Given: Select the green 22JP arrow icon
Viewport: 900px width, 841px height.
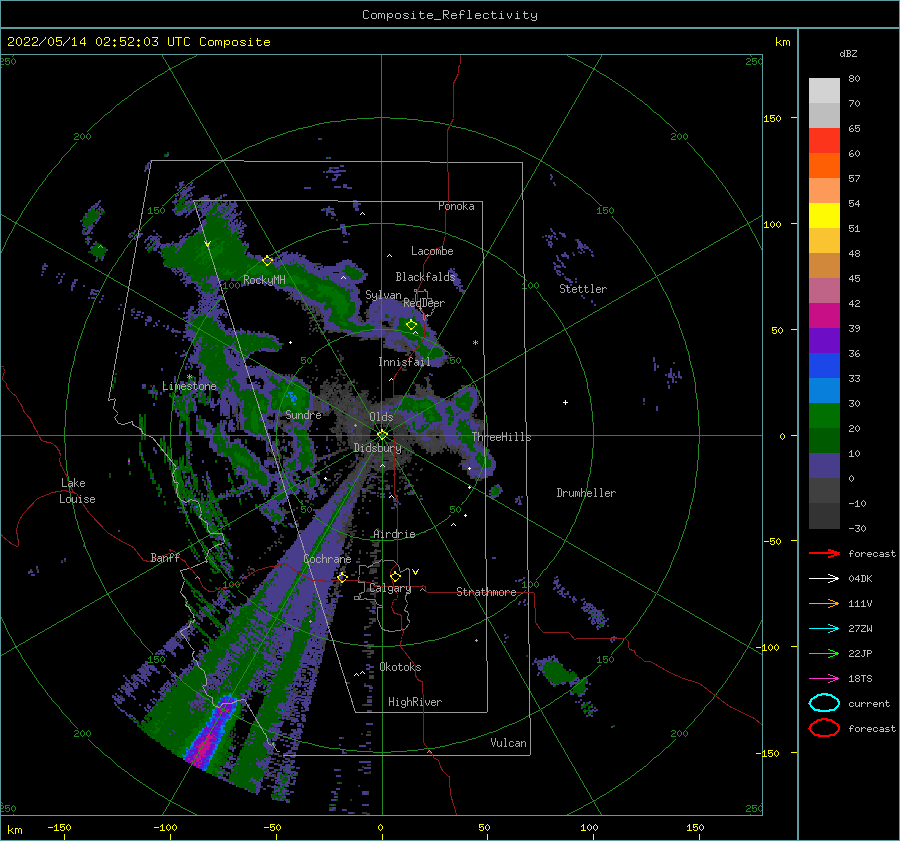Looking at the screenshot, I should [824, 653].
